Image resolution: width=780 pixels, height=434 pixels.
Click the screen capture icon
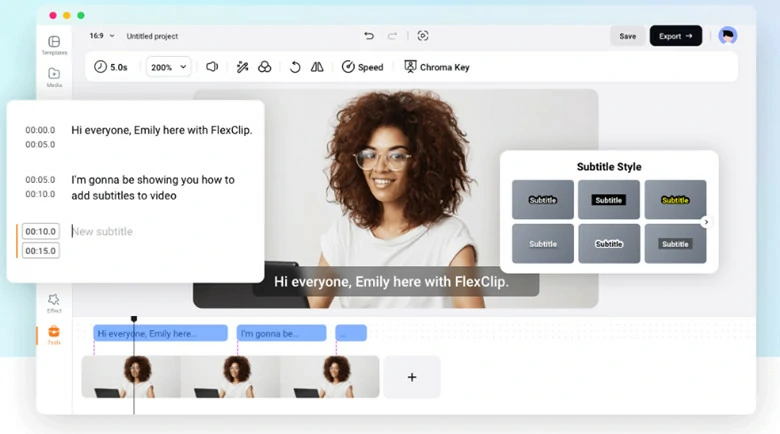[423, 36]
